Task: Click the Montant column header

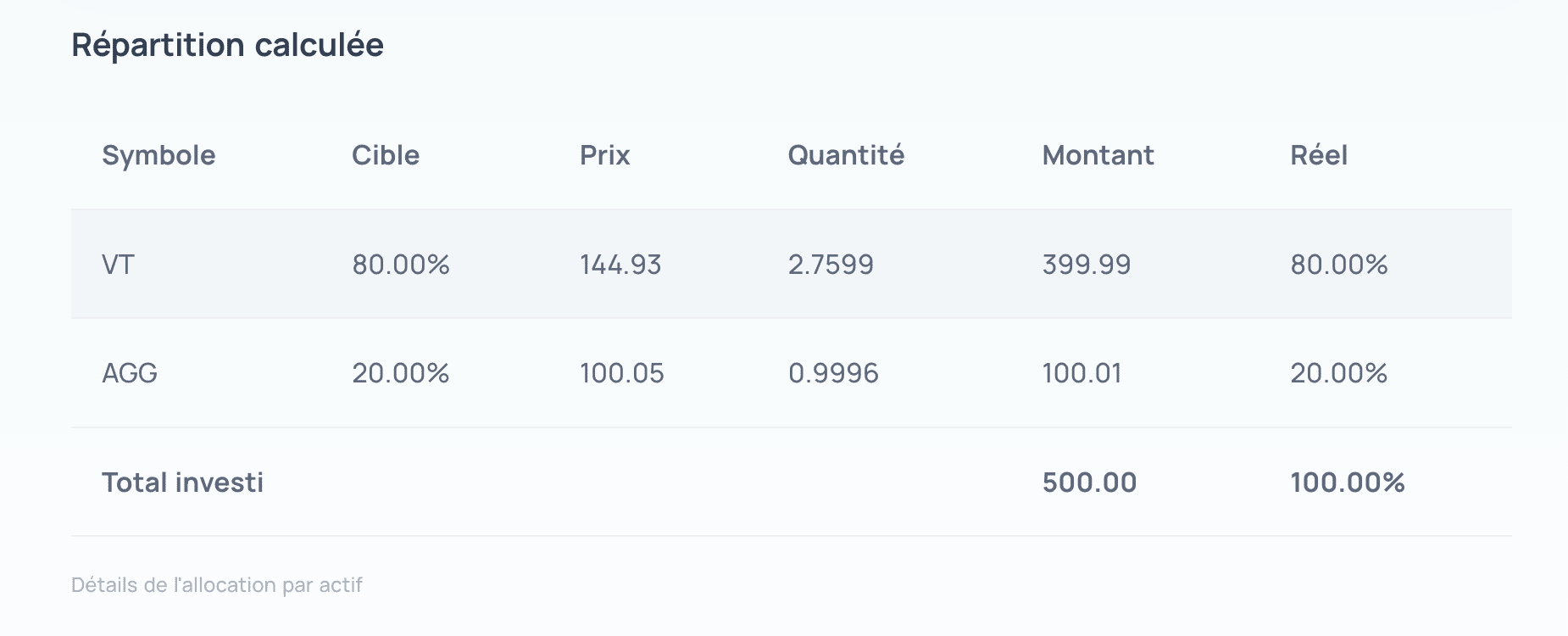Action: 1098,155
